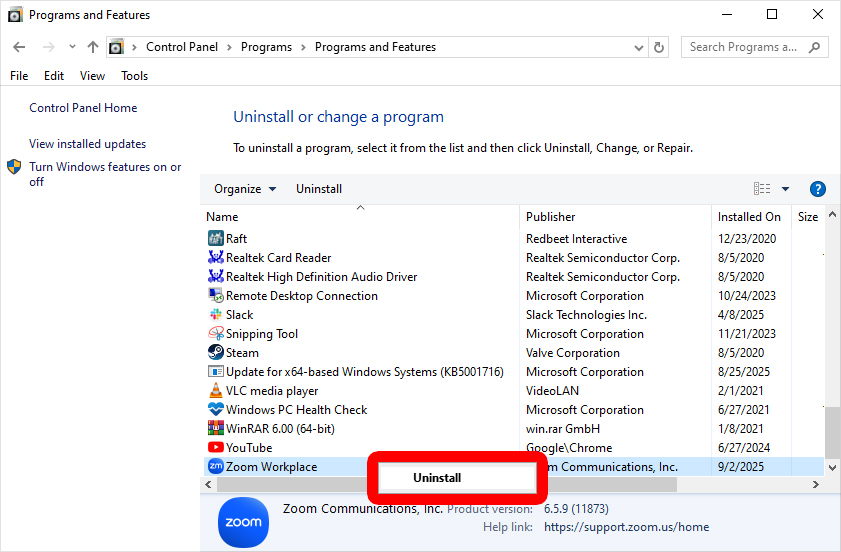This screenshot has height=552, width=841.
Task: Click the Control Panel breadcrumb
Action: (182, 47)
